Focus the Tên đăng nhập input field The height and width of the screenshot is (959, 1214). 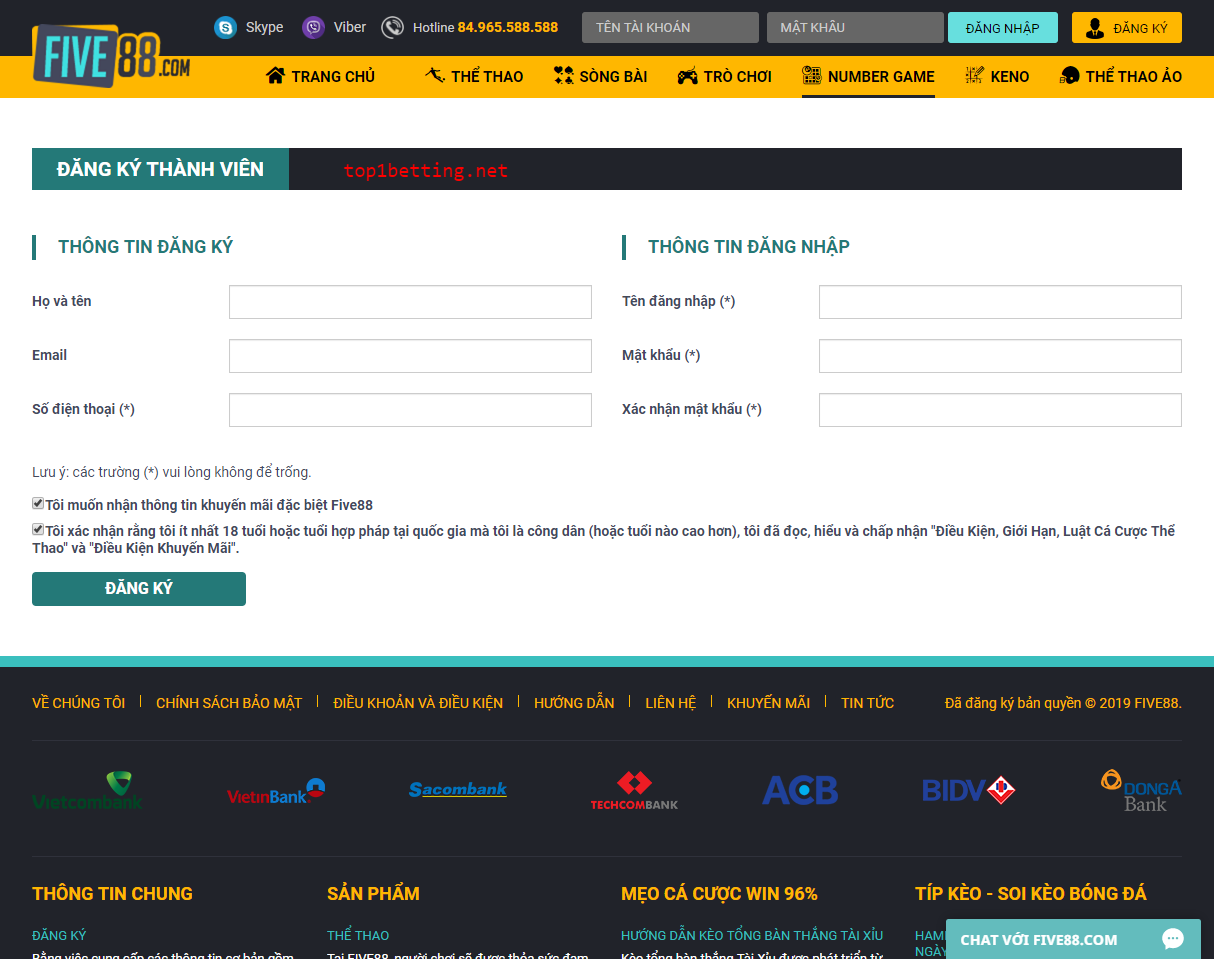[x=1000, y=302]
